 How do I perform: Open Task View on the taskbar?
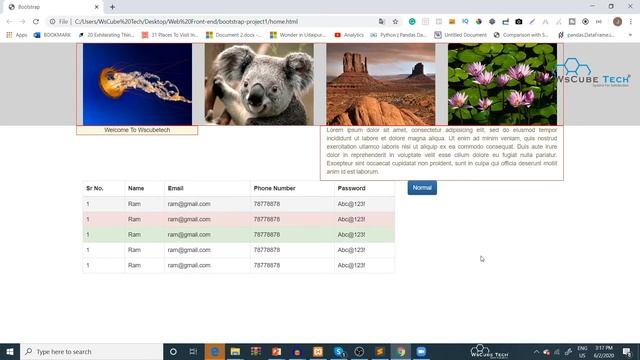193,351
